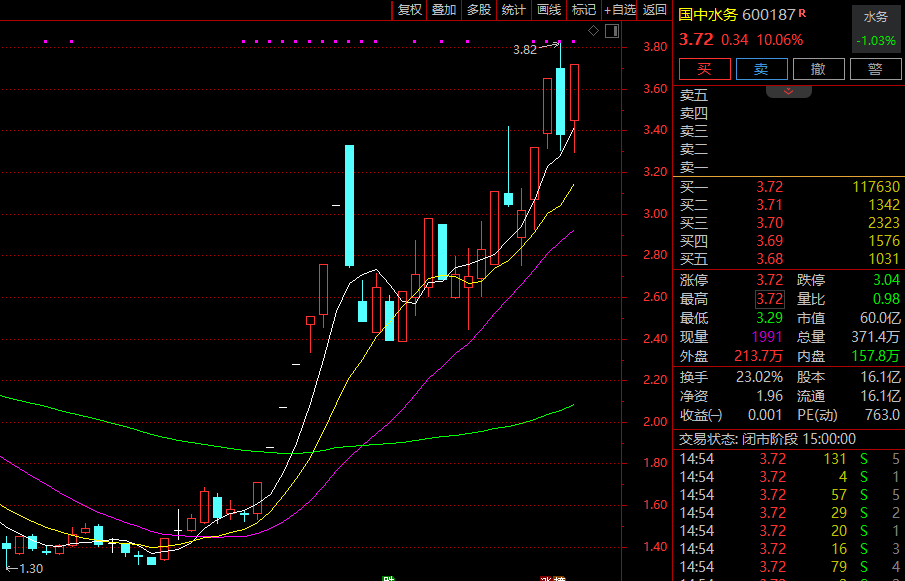This screenshot has height=581, width=905.
Task: Click the 标记 mark tool
Action: pyautogui.click(x=583, y=10)
